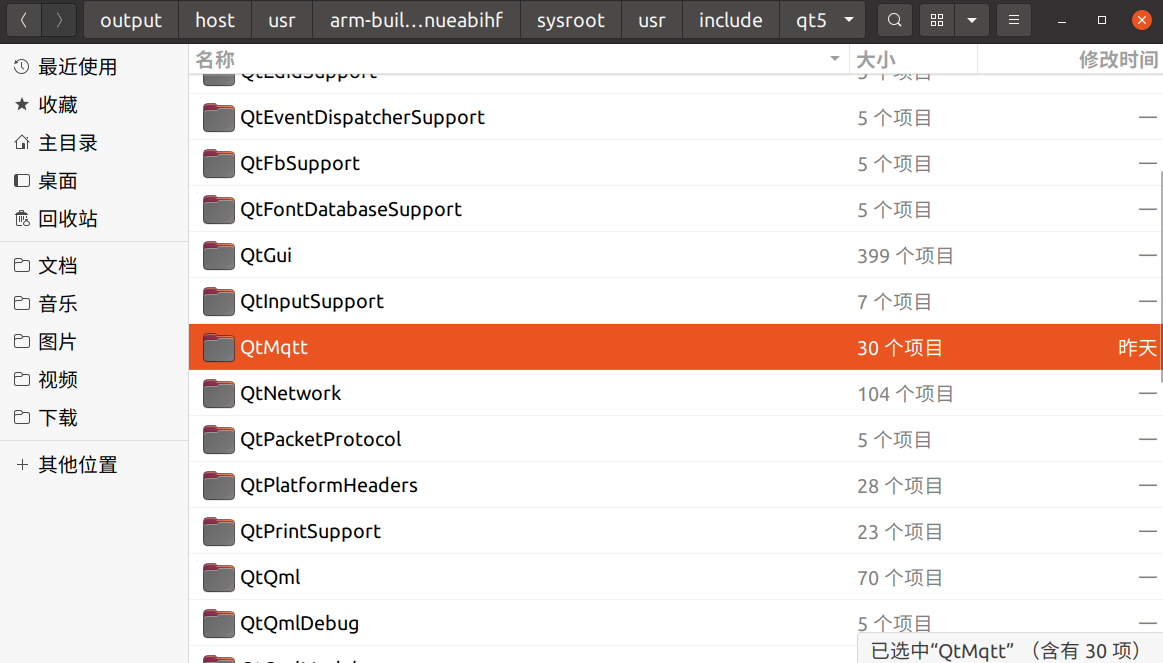Viewport: 1163px width, 663px height.
Task: Select QtPrintSupport folder icon
Action: [219, 531]
